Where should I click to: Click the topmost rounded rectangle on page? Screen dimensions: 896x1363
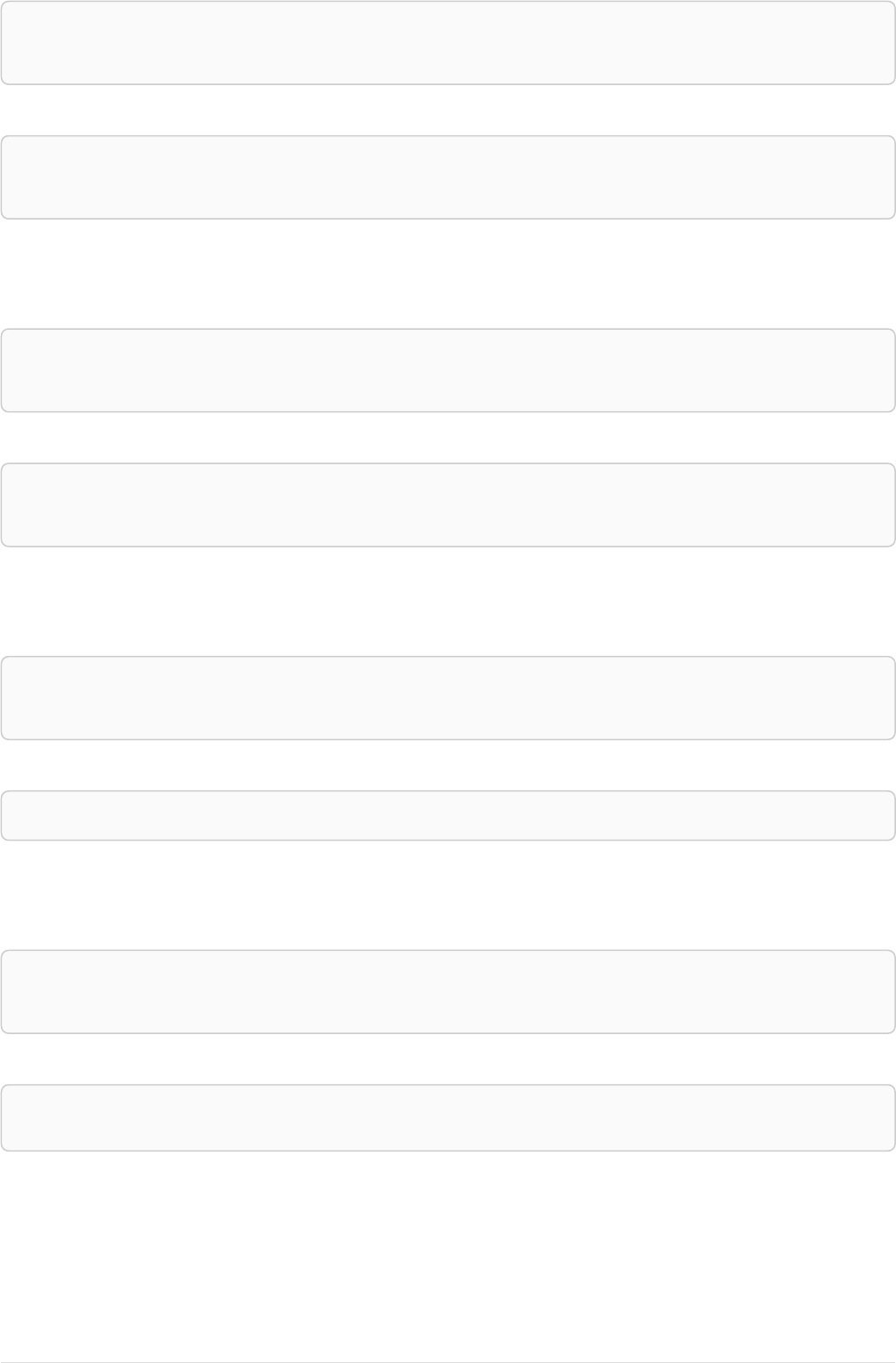(x=448, y=43)
